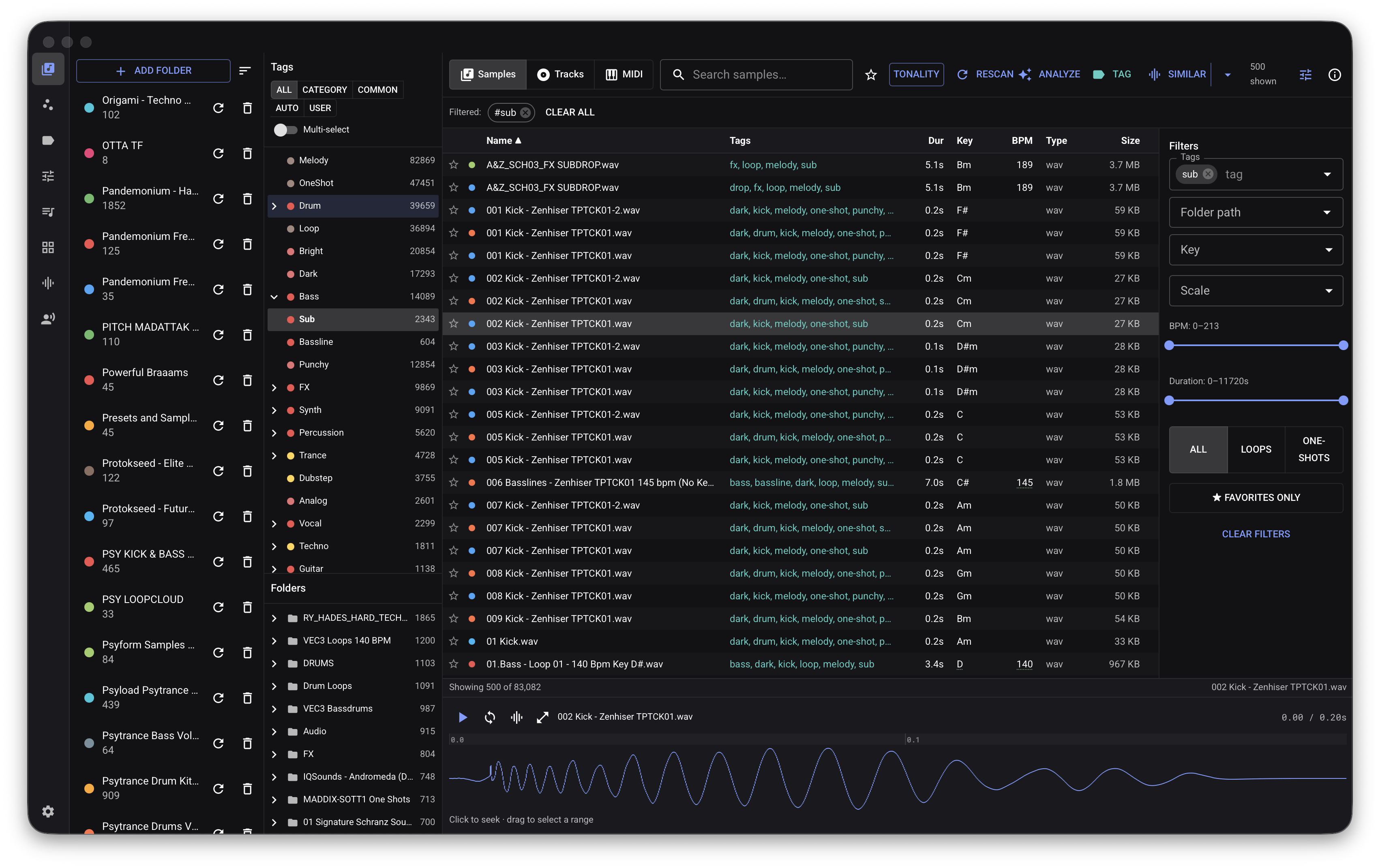1380x868 pixels.
Task: Switch to the Tracks tab
Action: [x=560, y=75]
